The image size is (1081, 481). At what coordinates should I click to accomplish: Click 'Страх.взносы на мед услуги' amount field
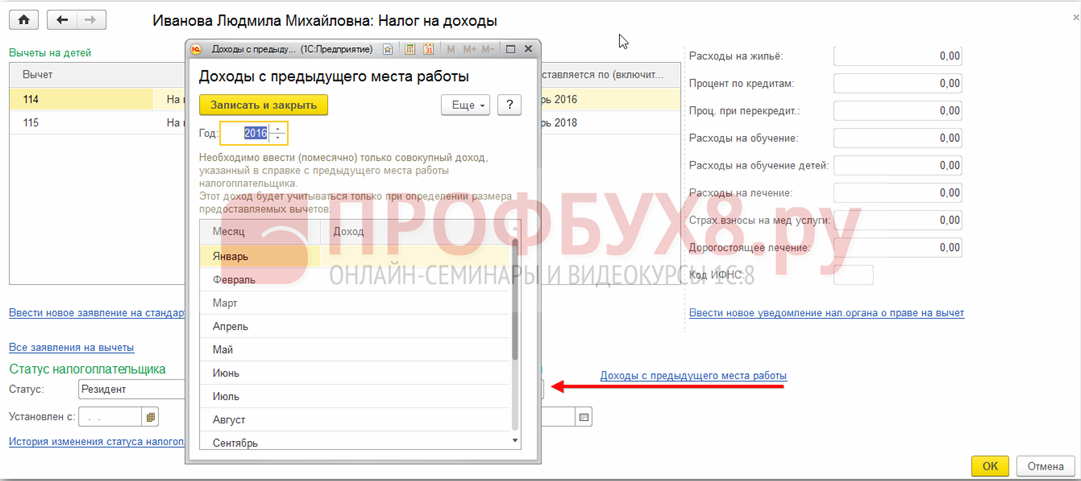(x=898, y=221)
